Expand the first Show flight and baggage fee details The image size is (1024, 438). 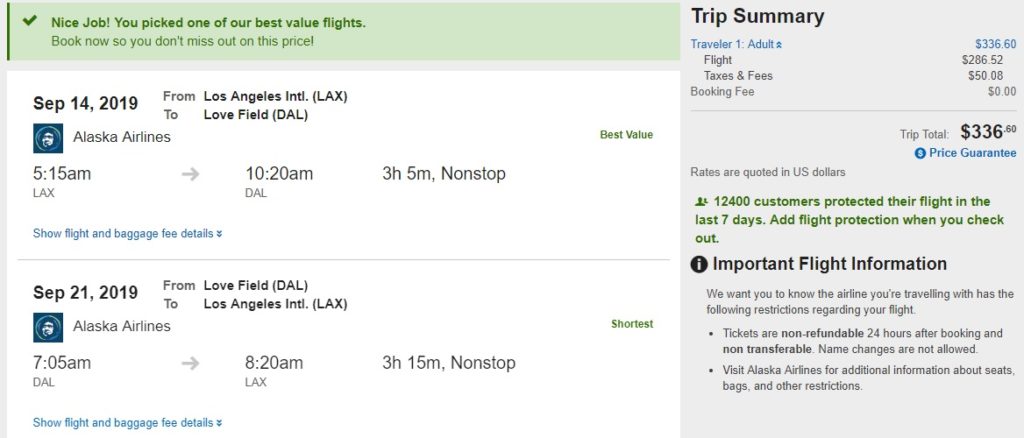(127, 234)
